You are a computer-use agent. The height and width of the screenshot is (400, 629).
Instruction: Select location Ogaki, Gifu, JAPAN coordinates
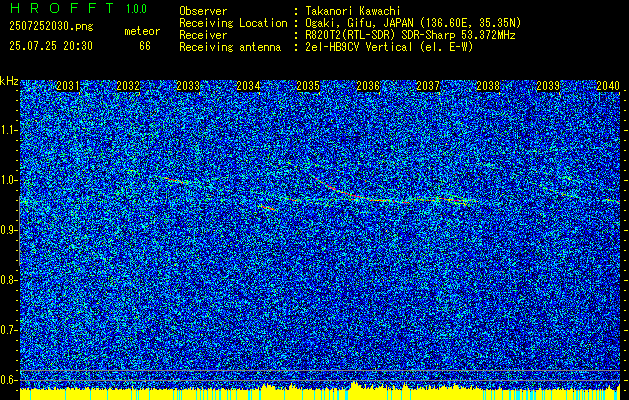[x=413, y=23]
